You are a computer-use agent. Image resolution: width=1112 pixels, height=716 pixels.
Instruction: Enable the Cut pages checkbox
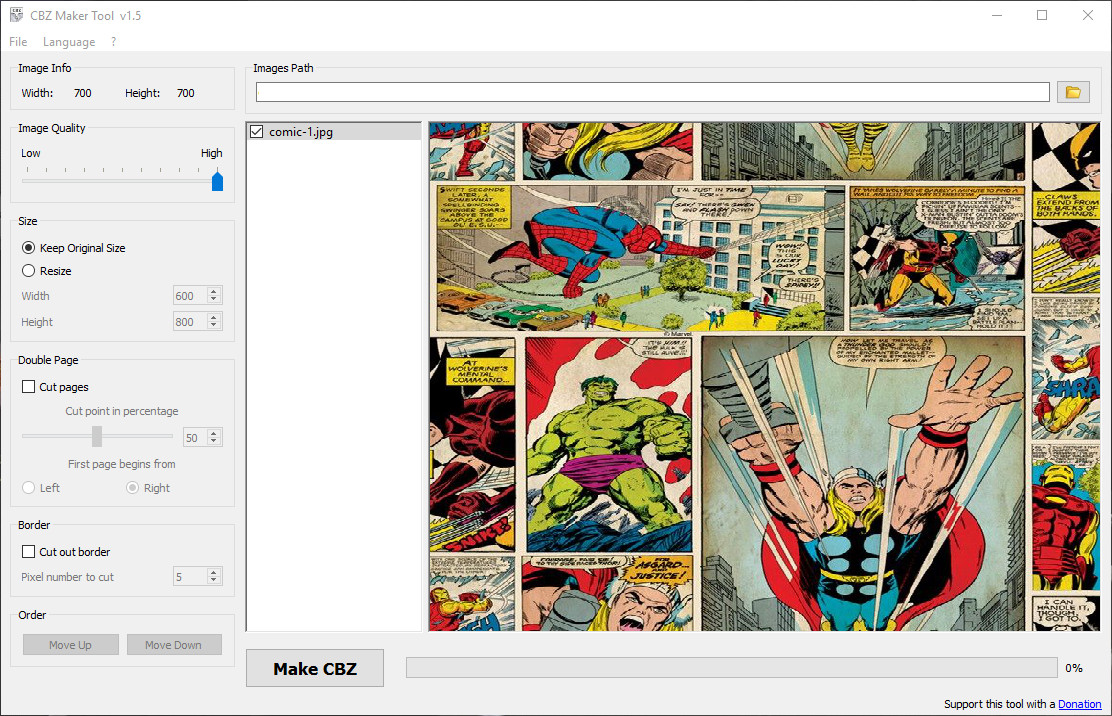(28, 386)
